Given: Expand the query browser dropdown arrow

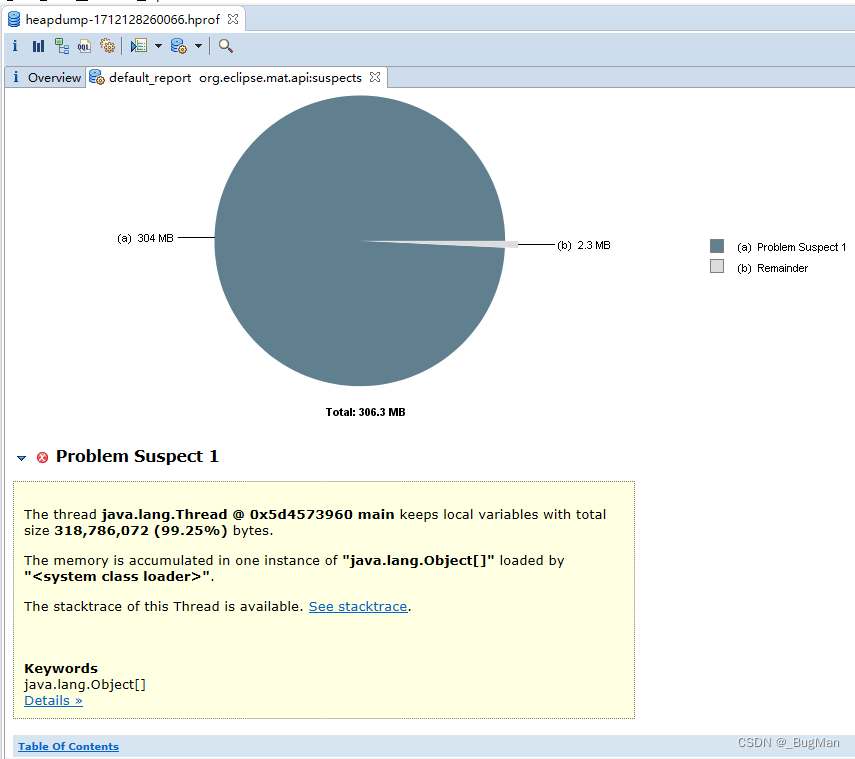Looking at the screenshot, I should coord(198,46).
